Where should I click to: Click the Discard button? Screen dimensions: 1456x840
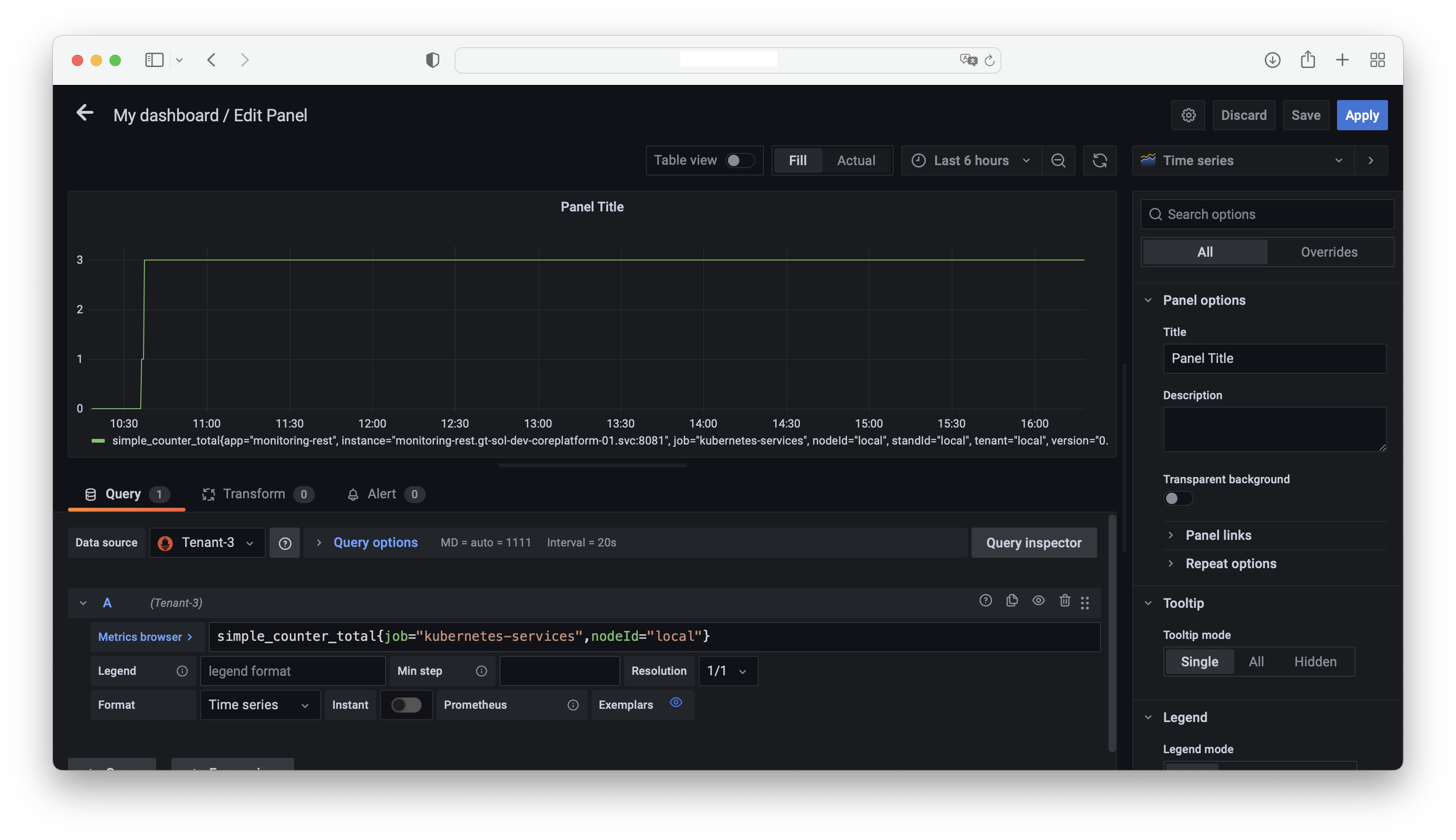click(1244, 116)
